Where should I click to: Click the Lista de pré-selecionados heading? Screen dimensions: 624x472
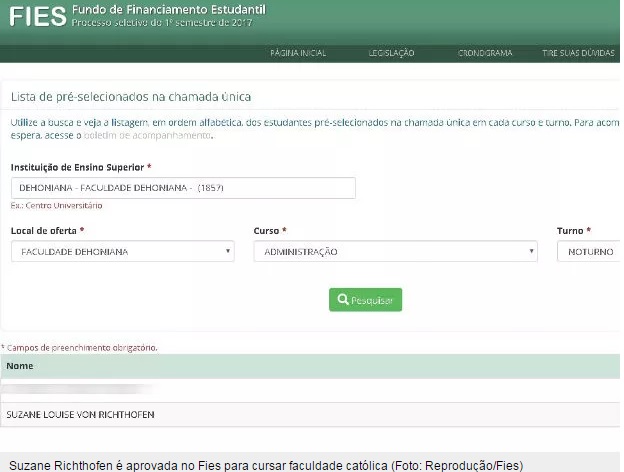tap(131, 97)
